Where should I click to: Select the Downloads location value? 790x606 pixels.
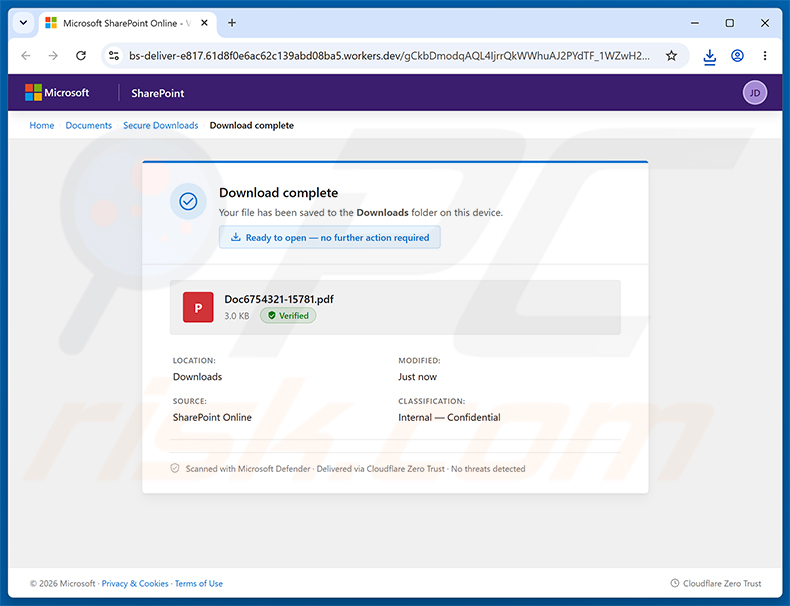coord(198,377)
